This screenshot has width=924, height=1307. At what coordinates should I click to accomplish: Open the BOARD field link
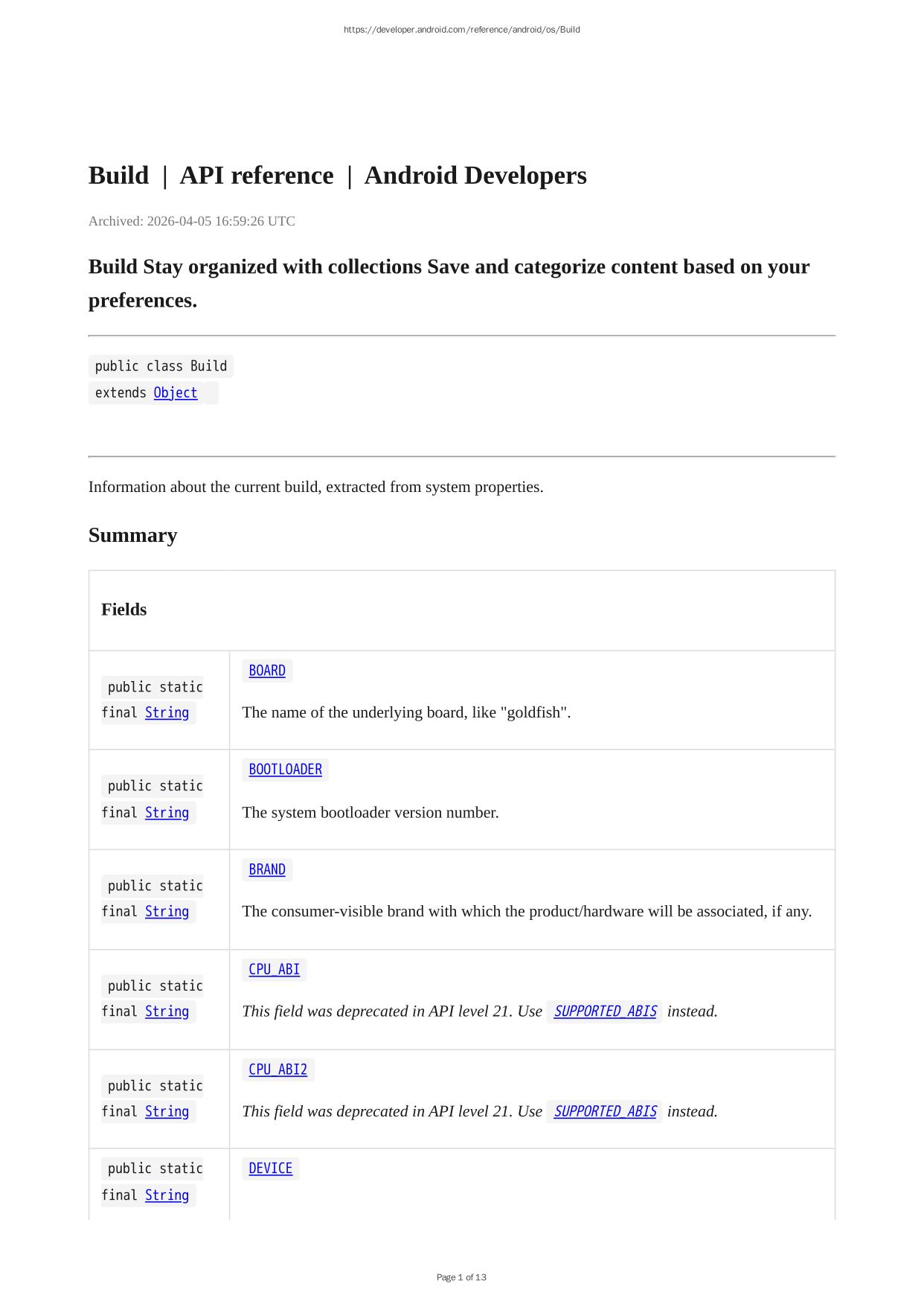tap(267, 671)
